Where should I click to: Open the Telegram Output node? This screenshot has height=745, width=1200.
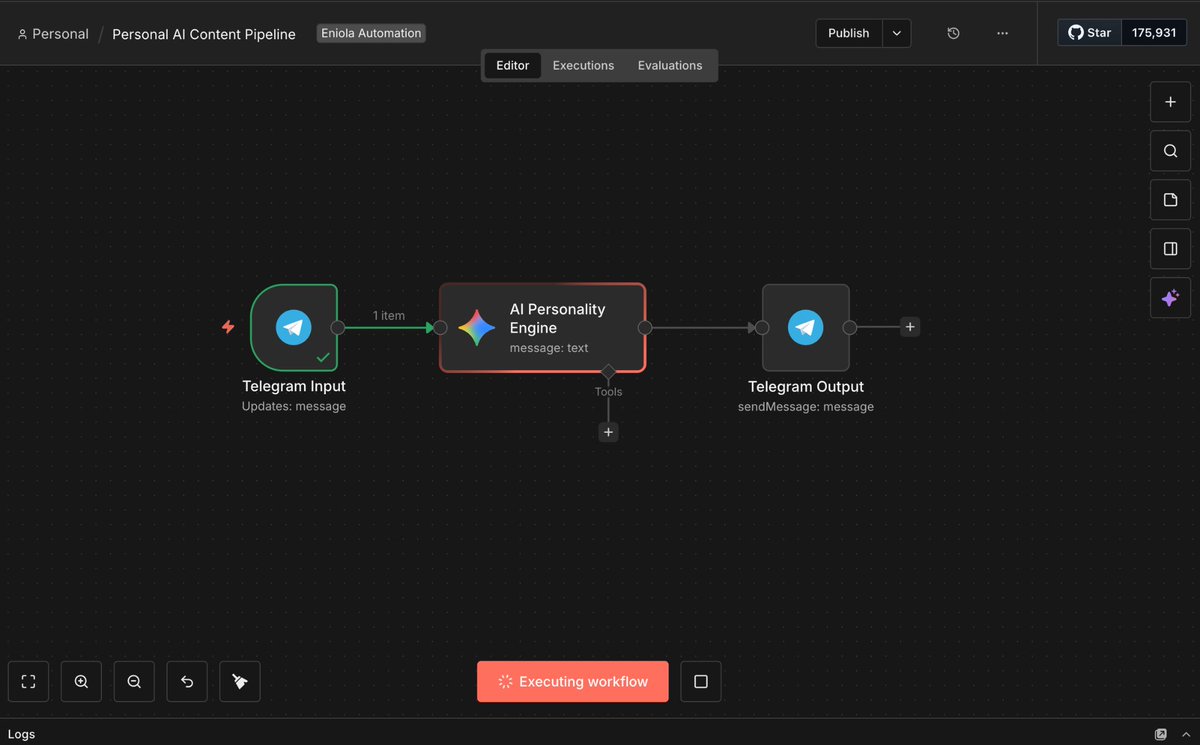coord(806,327)
